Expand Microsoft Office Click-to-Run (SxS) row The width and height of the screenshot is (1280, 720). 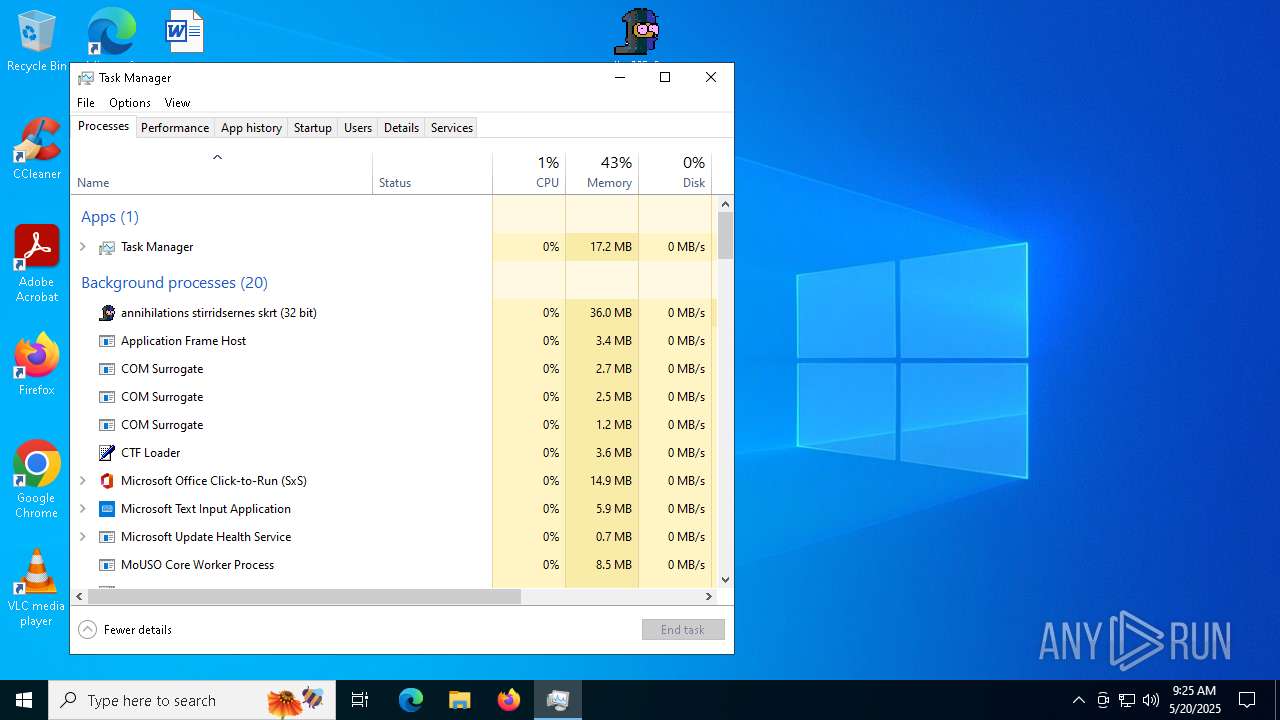[83, 481]
